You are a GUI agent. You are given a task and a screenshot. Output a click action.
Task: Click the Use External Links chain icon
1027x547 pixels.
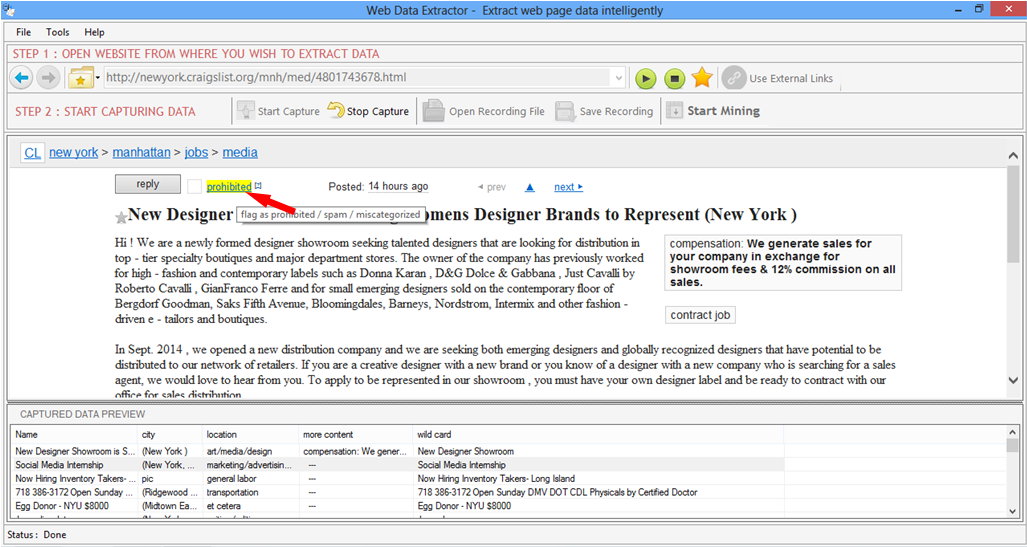tap(734, 78)
